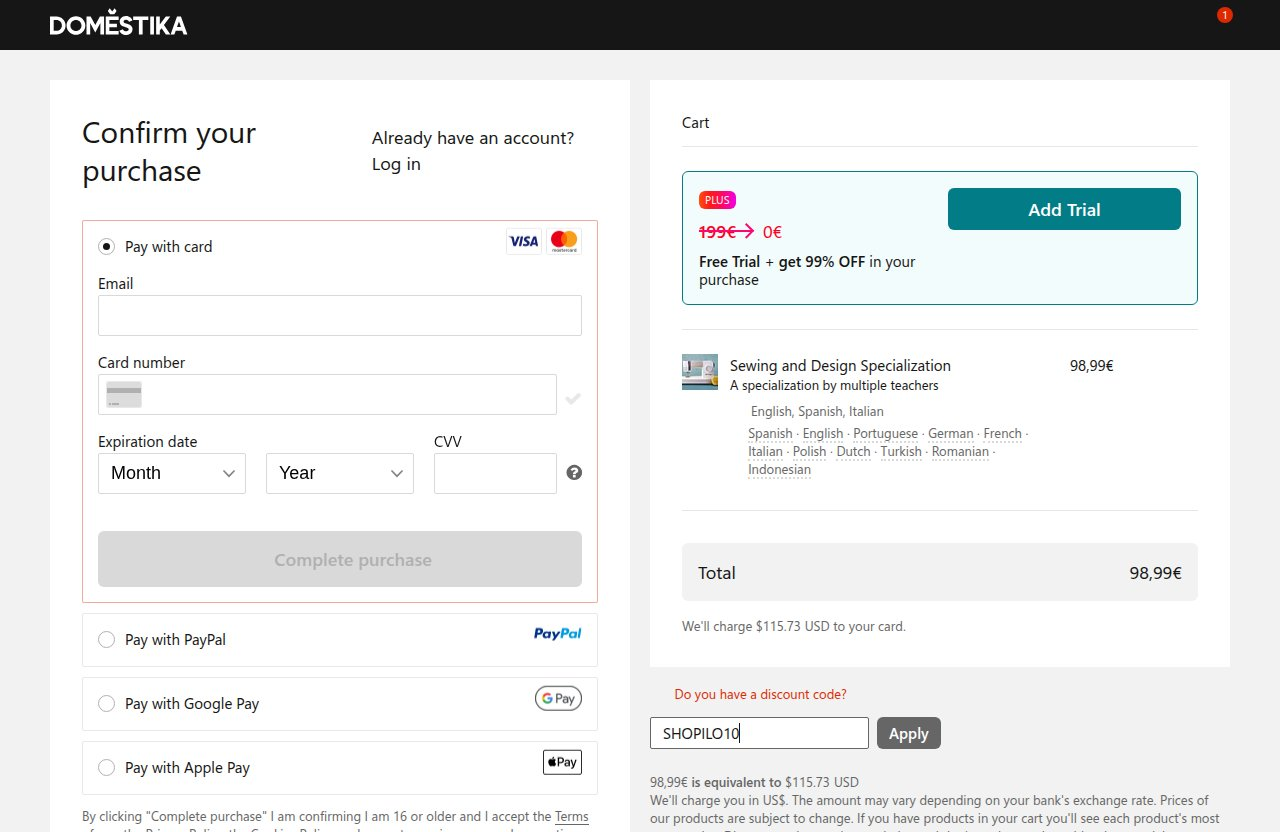Viewport: 1280px width, 832px height.
Task: Click the card icon in number field
Action: (x=124, y=394)
